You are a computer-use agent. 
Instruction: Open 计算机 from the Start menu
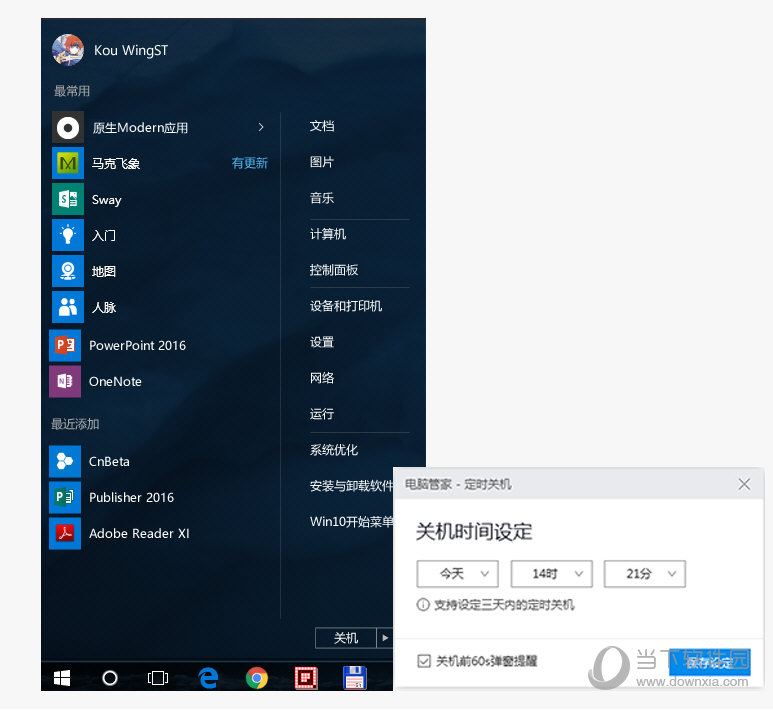[328, 234]
